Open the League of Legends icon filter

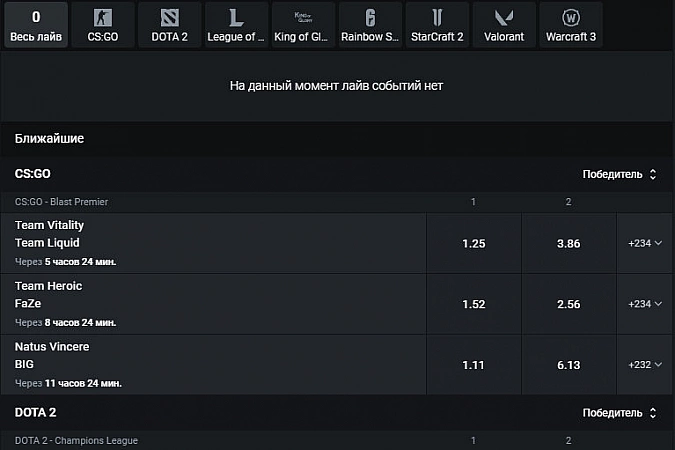[236, 19]
